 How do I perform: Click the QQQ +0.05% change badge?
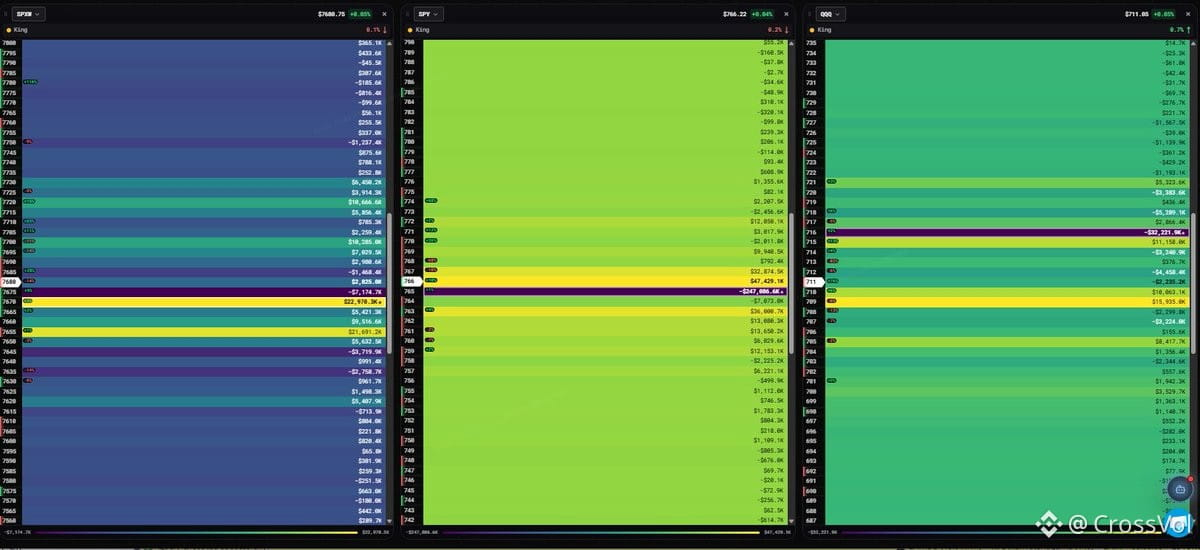[1163, 14]
